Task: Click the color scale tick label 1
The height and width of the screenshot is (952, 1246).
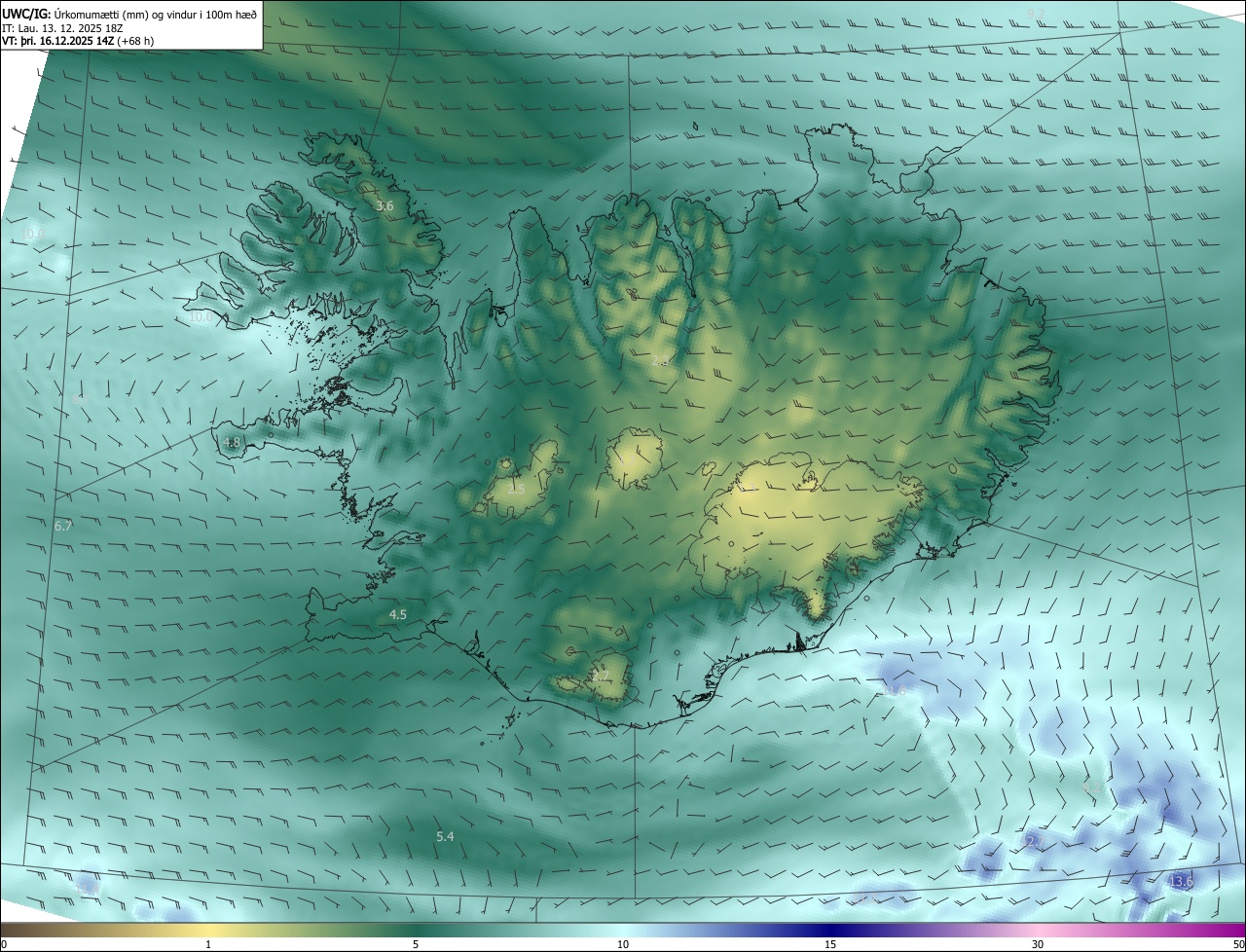Action: pyautogui.click(x=208, y=944)
